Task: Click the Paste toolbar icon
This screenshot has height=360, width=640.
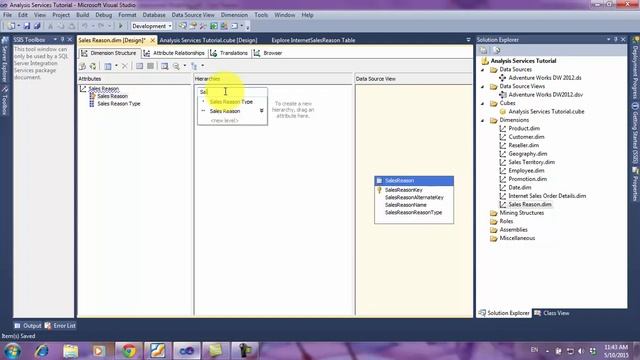Action: tap(71, 26)
